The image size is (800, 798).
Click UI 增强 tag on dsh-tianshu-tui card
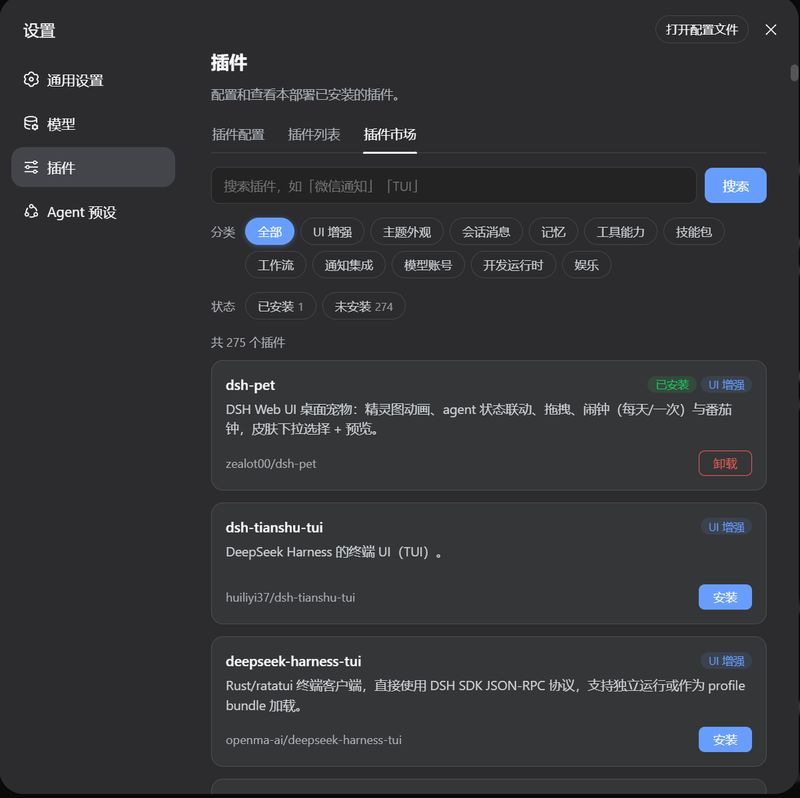pyautogui.click(x=726, y=527)
